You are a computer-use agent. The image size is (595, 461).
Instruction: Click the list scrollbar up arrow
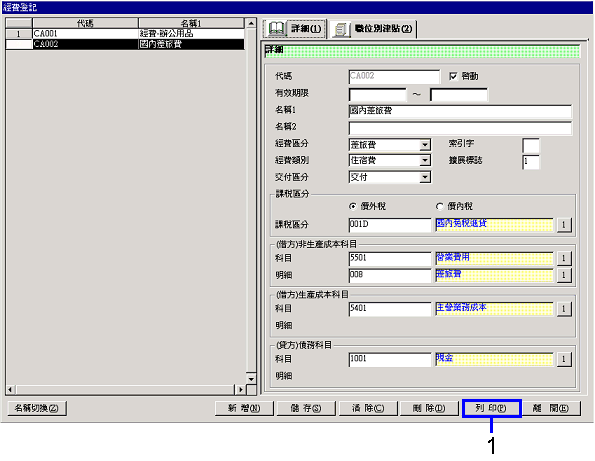(x=251, y=23)
